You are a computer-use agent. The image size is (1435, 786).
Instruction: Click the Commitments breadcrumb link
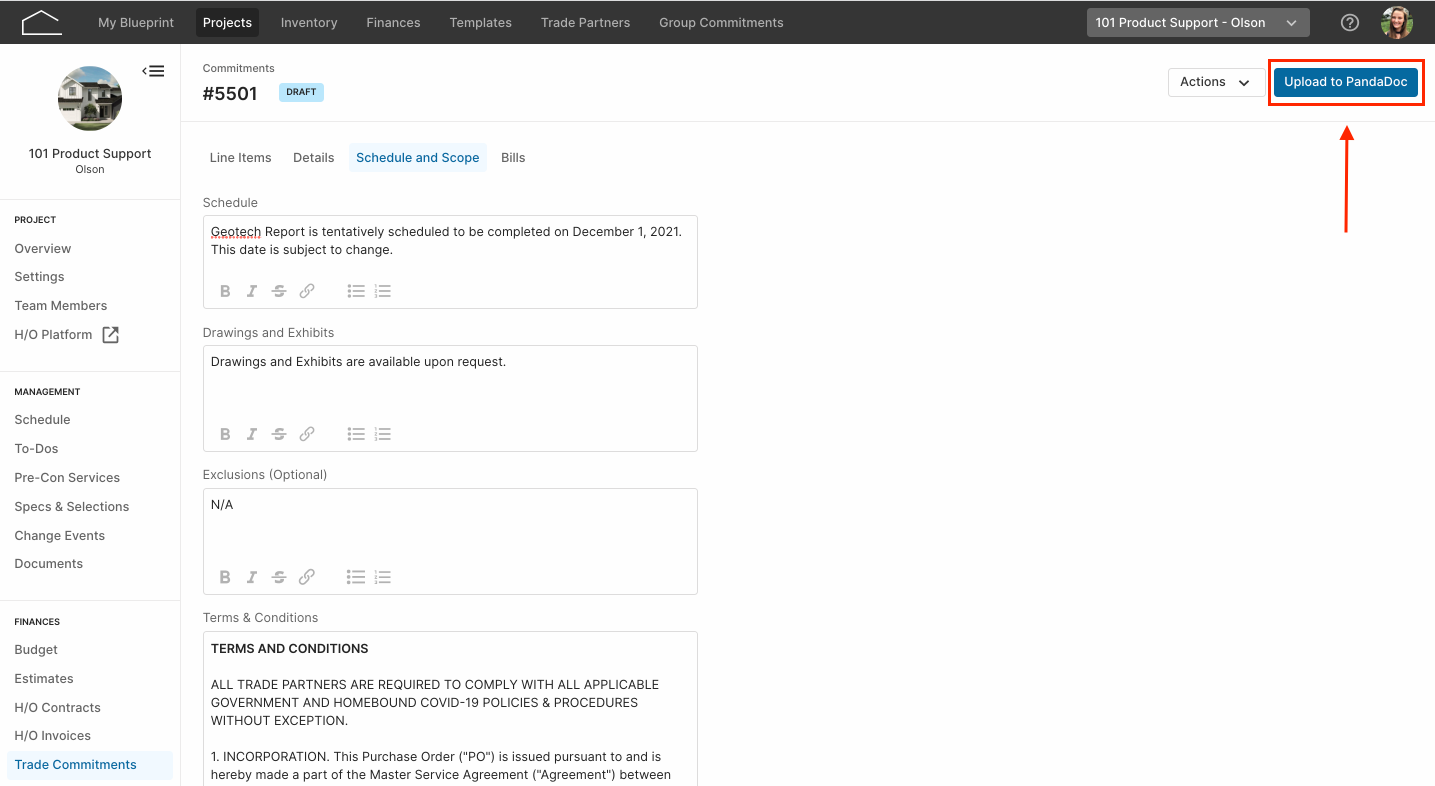click(238, 69)
